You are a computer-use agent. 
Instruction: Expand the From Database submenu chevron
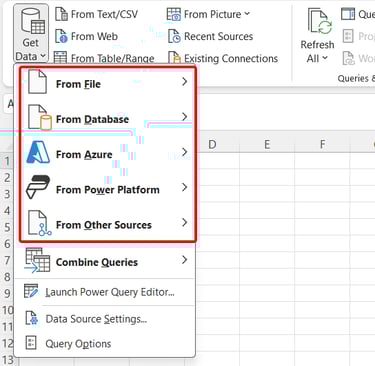coord(185,117)
